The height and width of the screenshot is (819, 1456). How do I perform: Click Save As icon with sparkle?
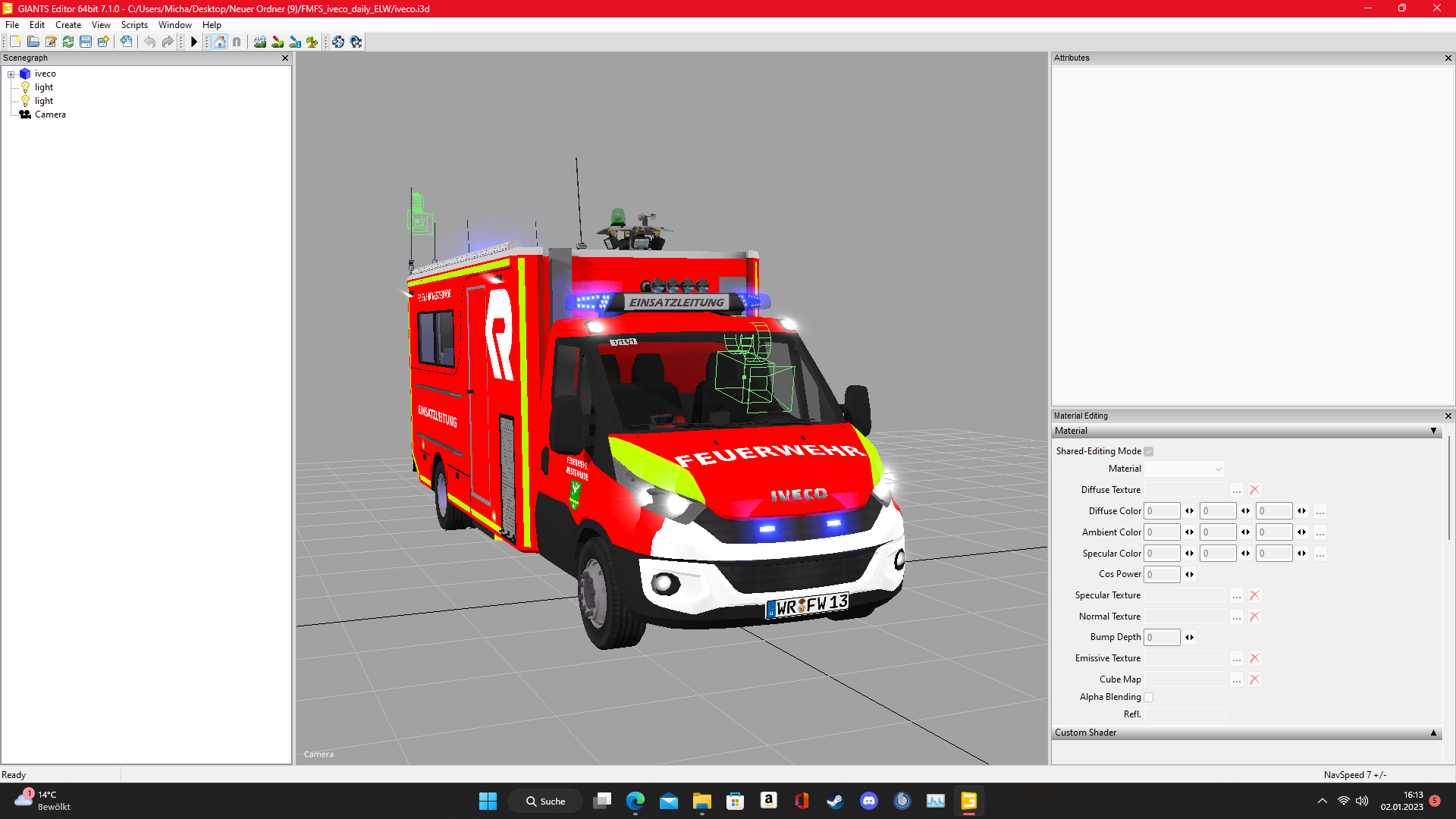(x=103, y=42)
